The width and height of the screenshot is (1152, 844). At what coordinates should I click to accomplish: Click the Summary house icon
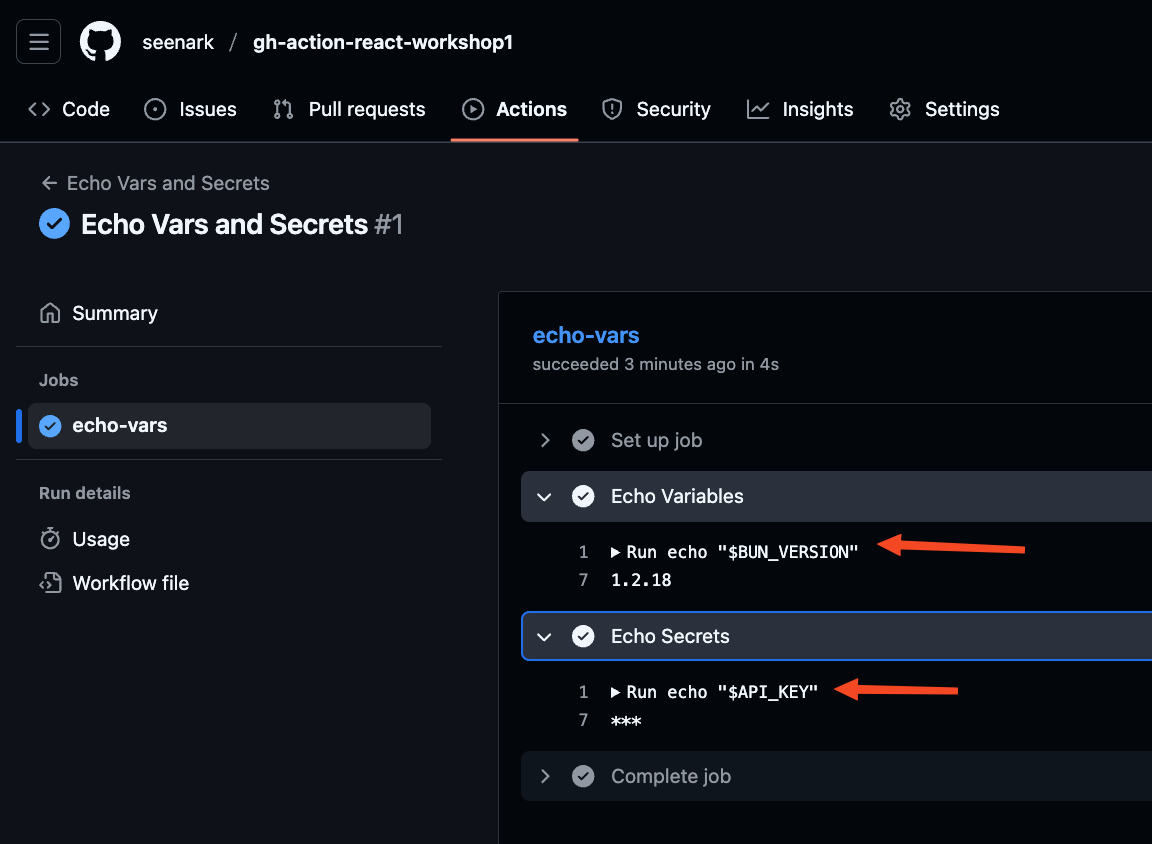point(50,313)
